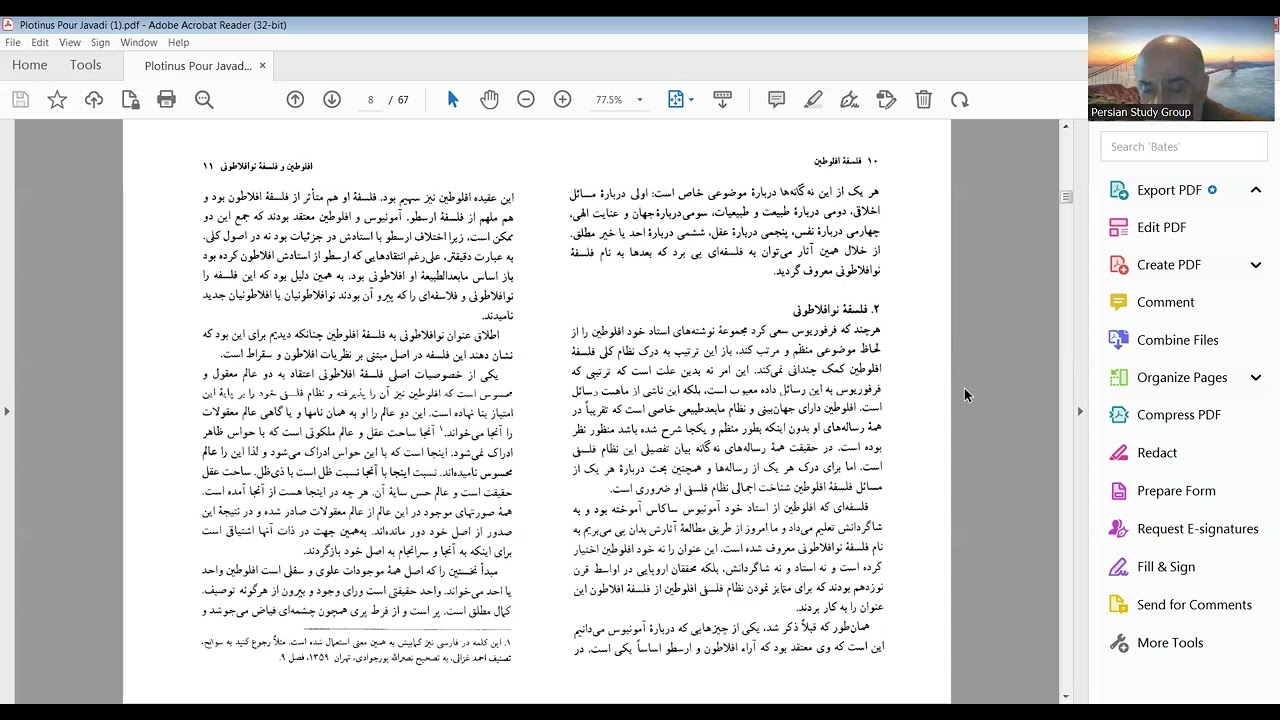
Task: Expand the Create PDF section chevron
Action: [x=1256, y=265]
